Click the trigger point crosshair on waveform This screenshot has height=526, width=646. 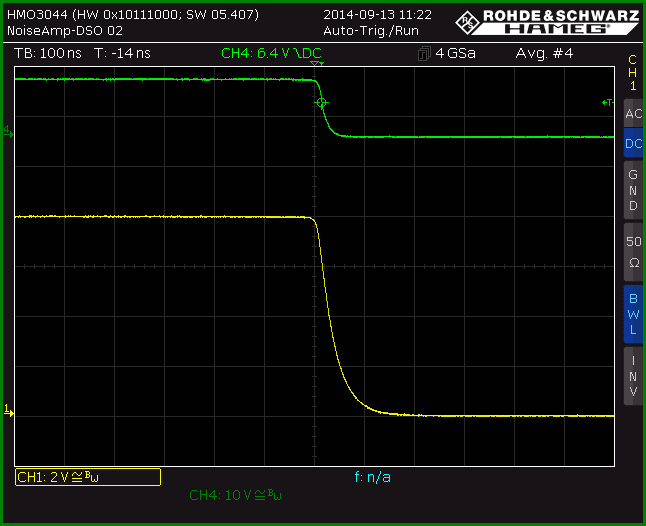coord(321,103)
